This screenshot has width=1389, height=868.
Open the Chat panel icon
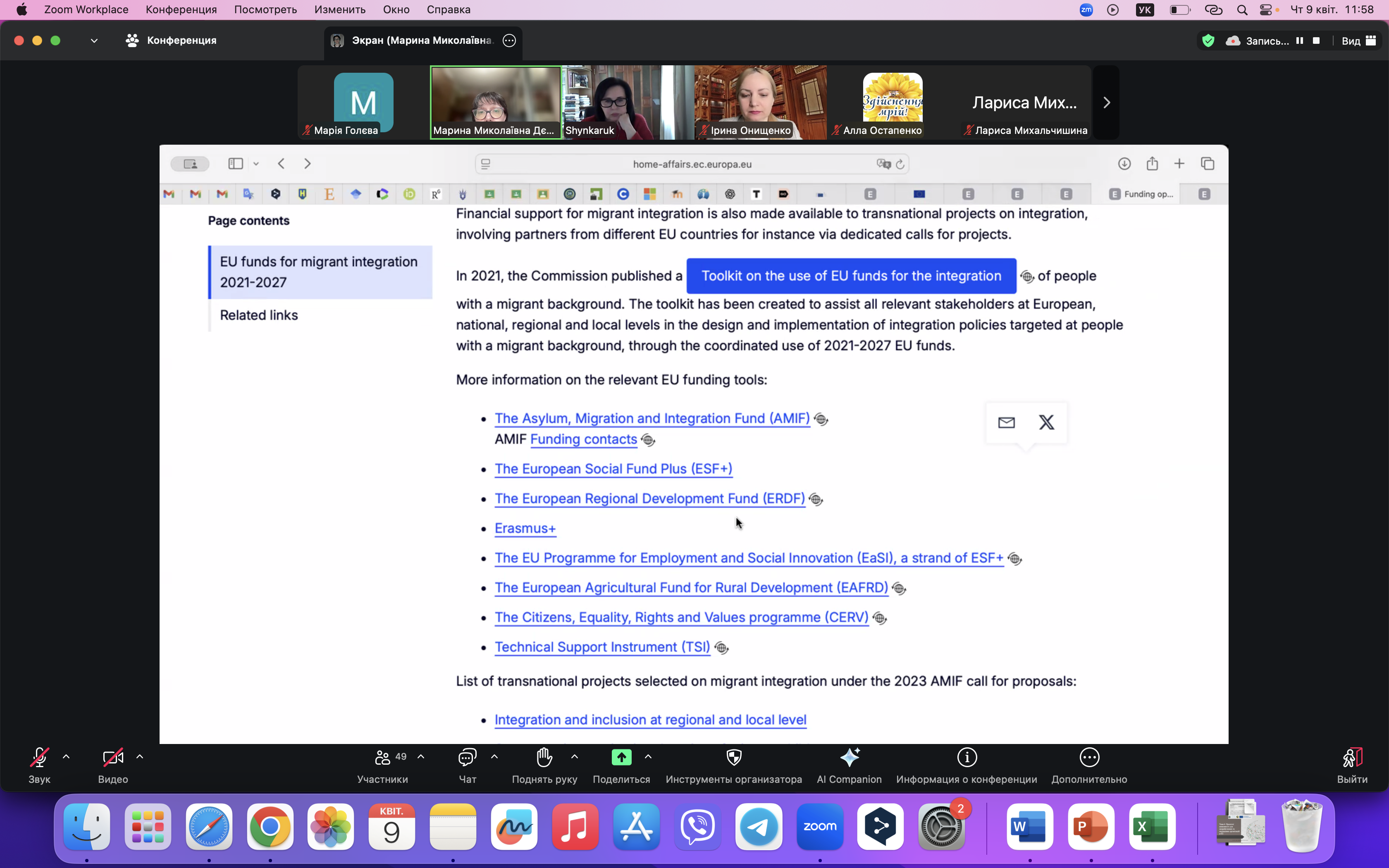pos(467,758)
